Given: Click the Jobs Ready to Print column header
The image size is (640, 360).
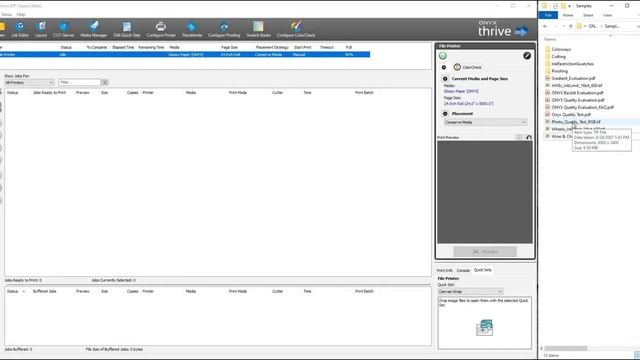Looking at the screenshot, I should (49, 93).
